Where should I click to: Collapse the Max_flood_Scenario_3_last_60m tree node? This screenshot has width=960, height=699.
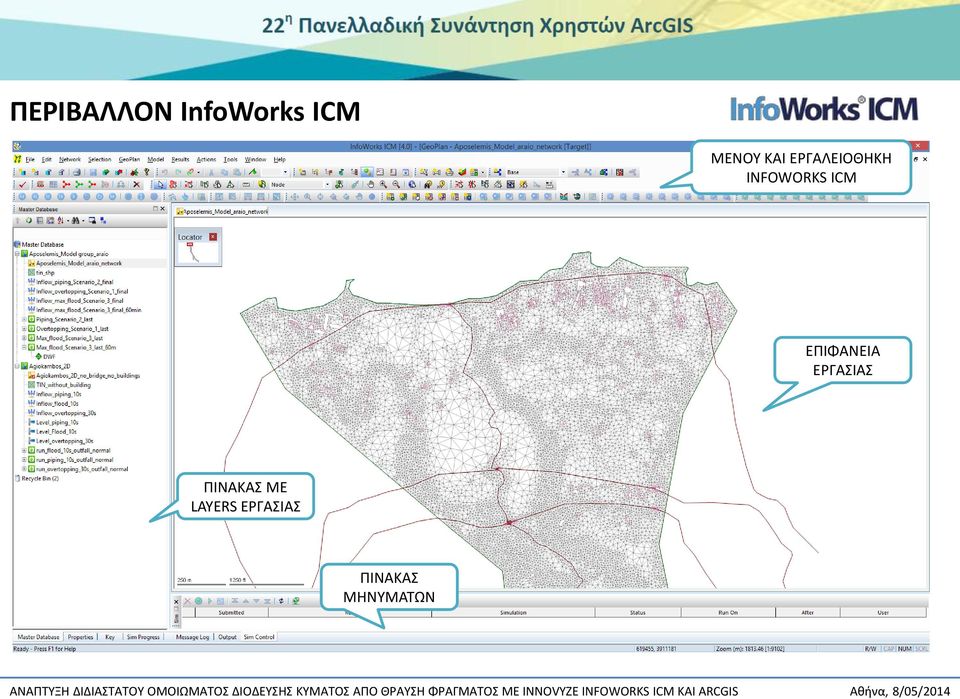tap(24, 347)
